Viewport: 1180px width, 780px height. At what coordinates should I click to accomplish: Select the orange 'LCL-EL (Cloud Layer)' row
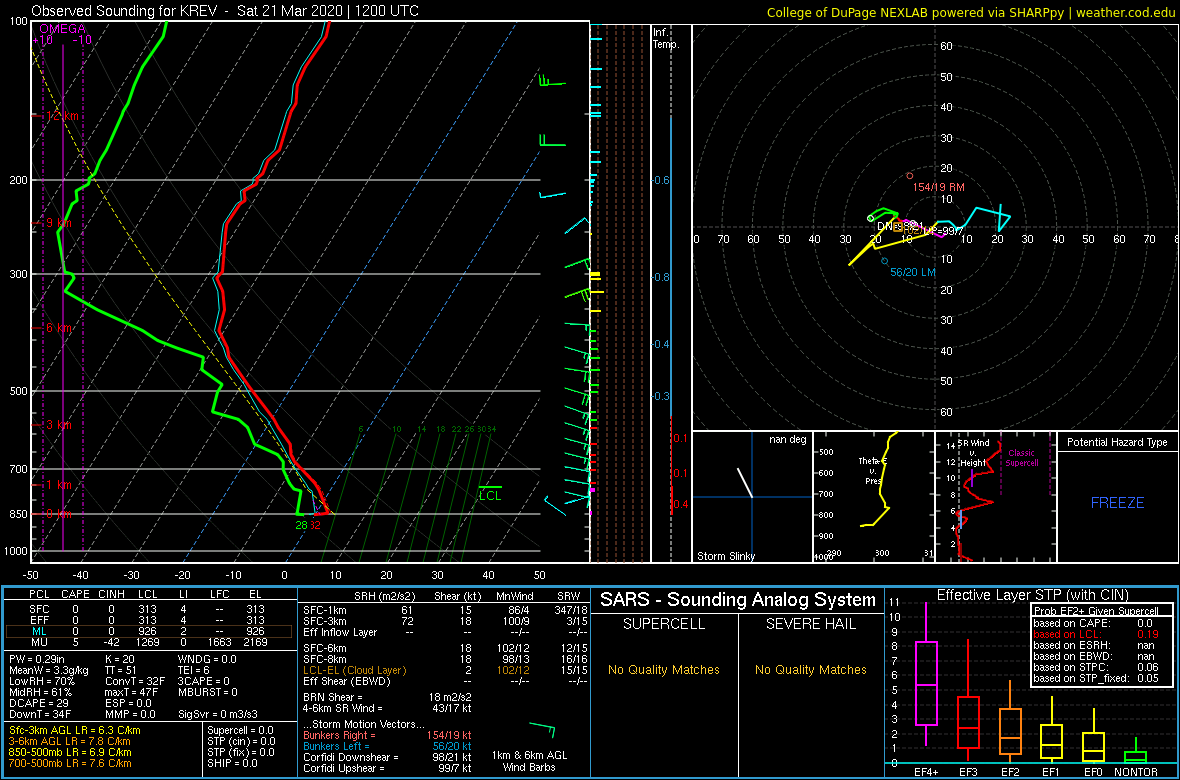point(444,670)
